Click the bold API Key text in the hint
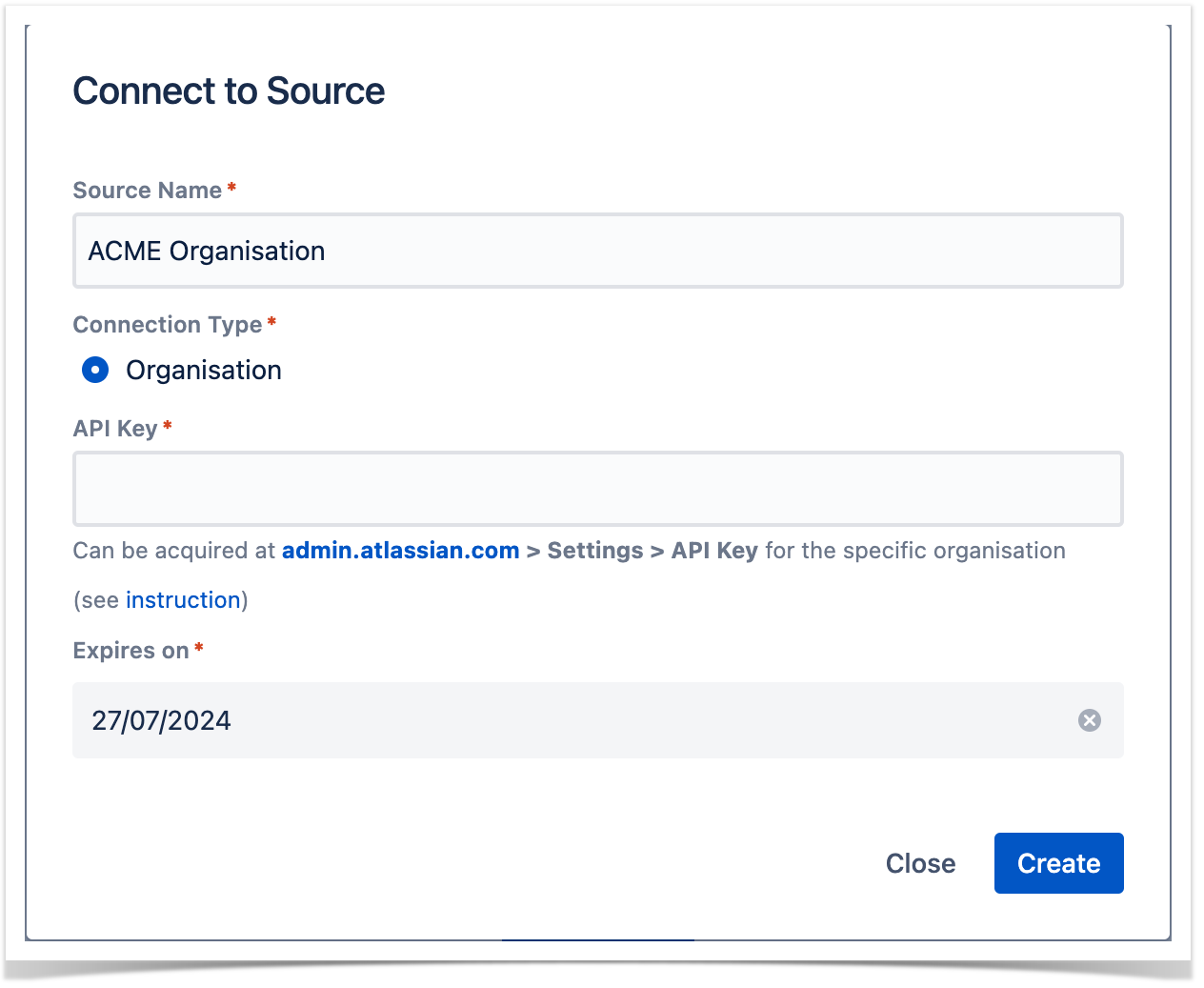Viewport: 1204px width, 988px height. pos(714,551)
